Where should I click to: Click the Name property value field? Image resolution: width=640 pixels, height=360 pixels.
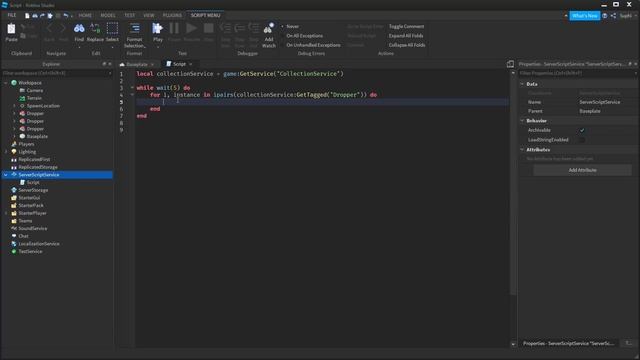click(606, 102)
